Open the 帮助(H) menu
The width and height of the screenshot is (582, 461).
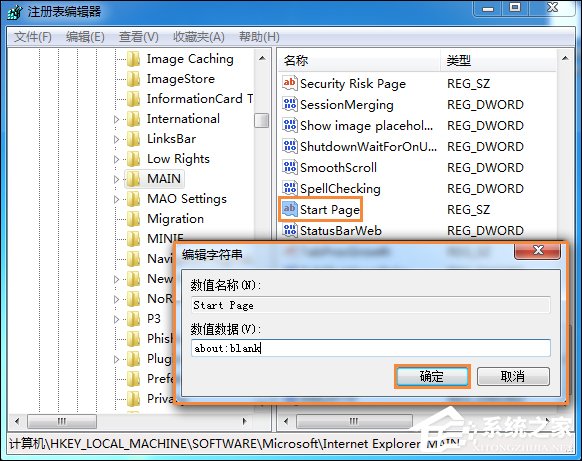(259, 37)
